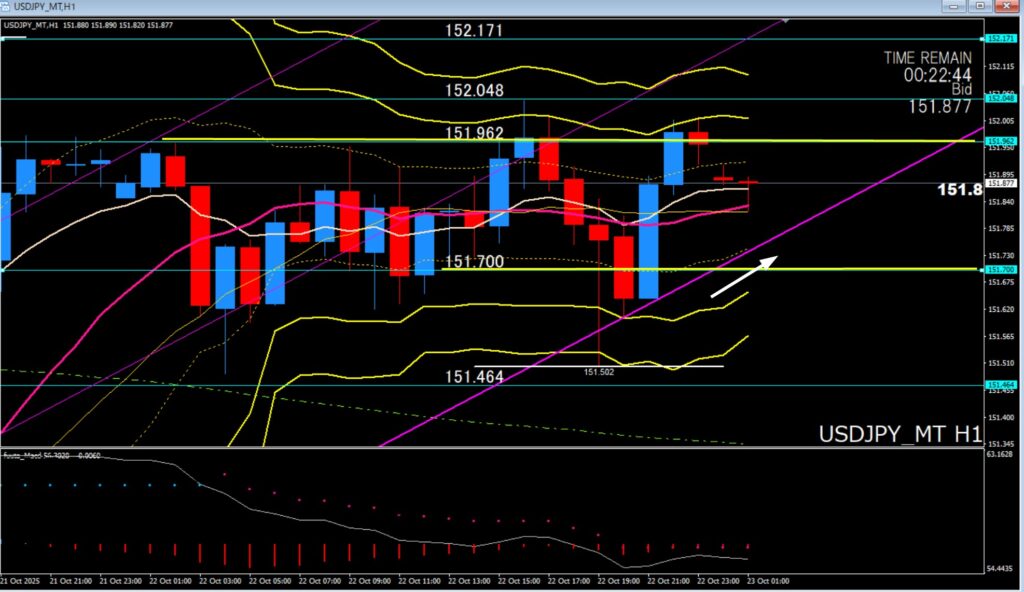Click the 22 Oct 15:00 time axis label
This screenshot has height=592, width=1024.
[x=522, y=580]
